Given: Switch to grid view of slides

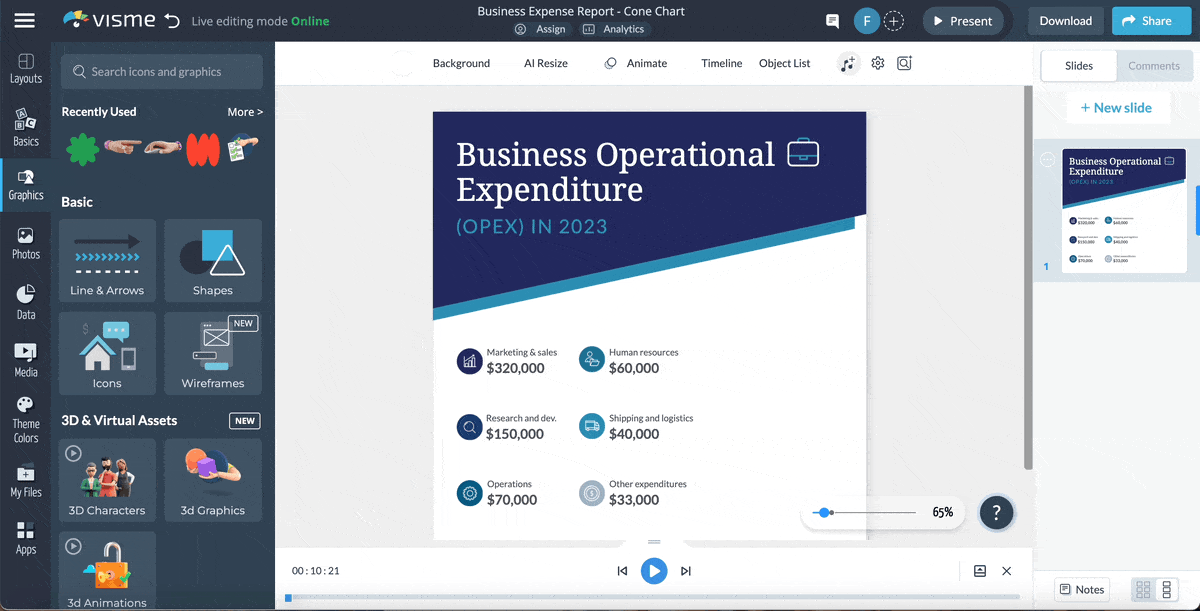Looking at the screenshot, I should pos(1143,590).
